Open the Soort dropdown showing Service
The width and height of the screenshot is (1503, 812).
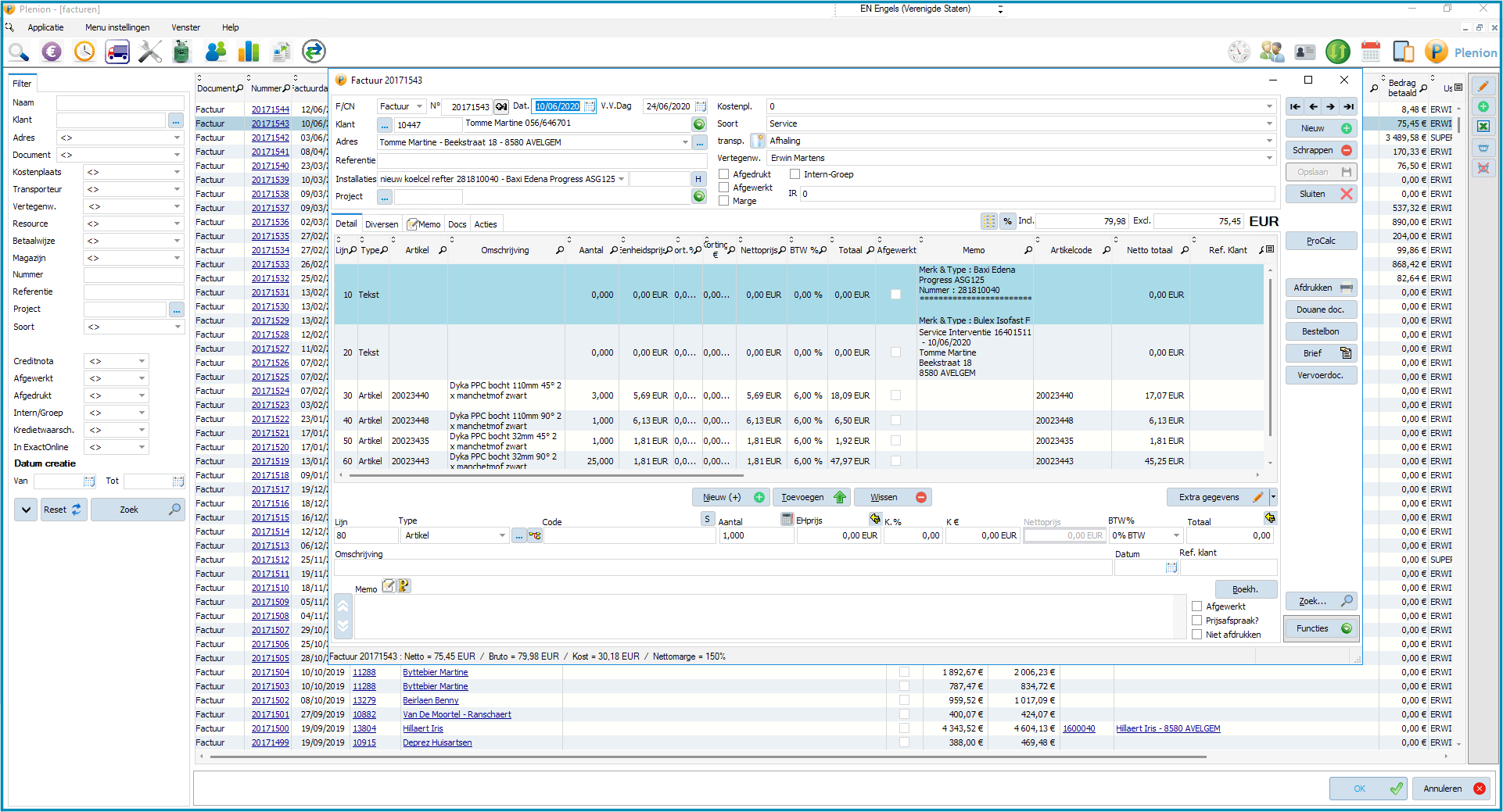point(1268,123)
